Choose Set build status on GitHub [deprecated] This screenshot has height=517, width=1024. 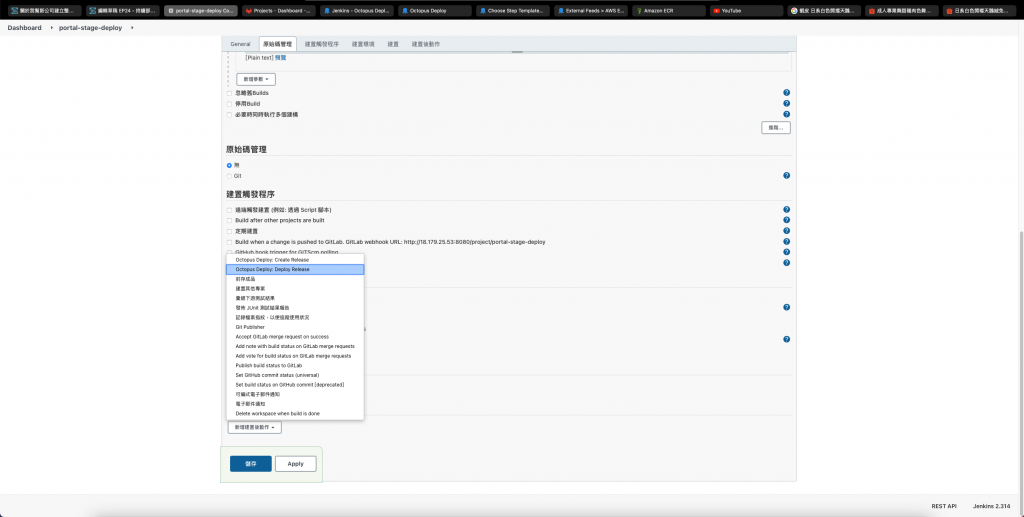coord(295,384)
